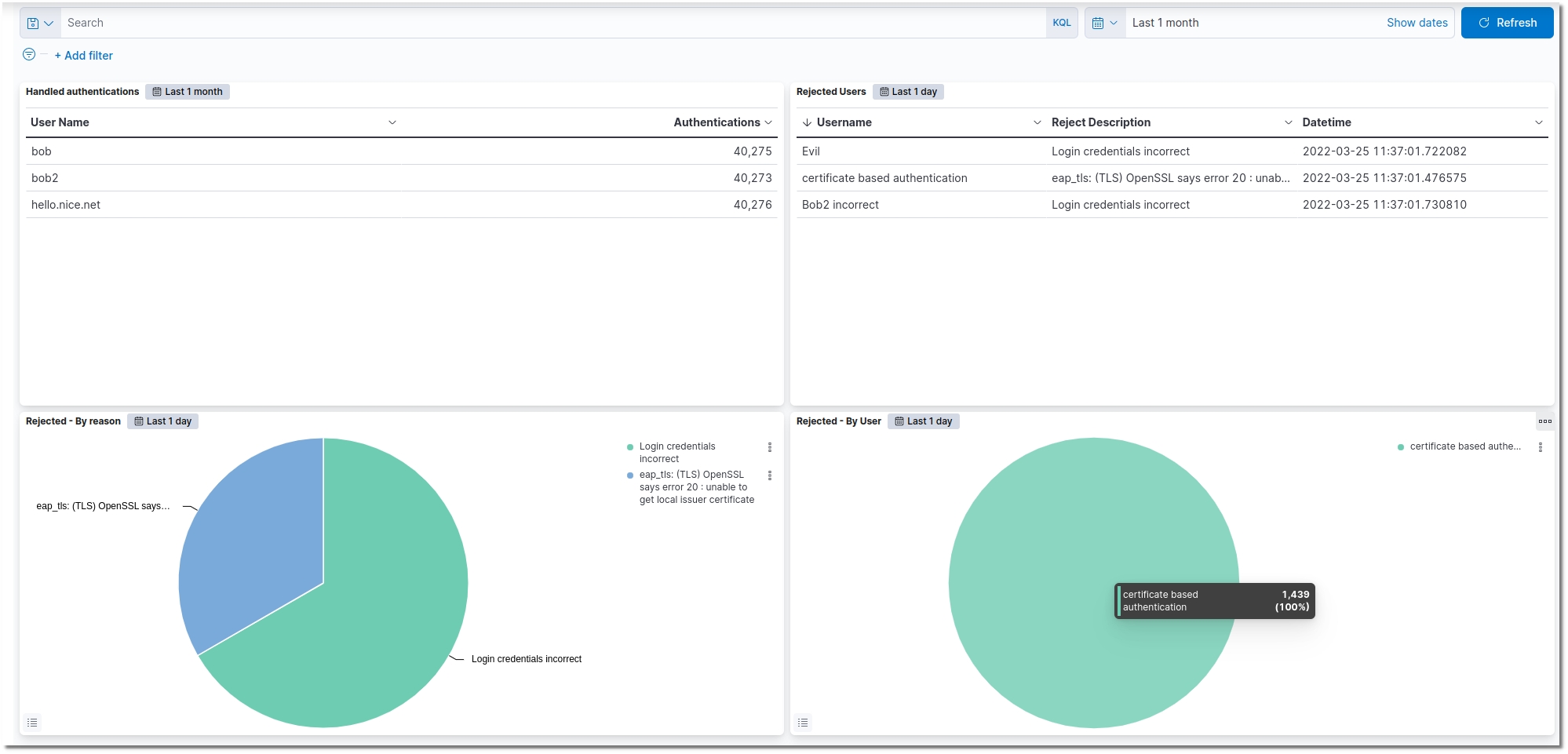The image size is (1568, 754).
Task: Expand the Datetime column options chevron
Action: coord(1538,122)
